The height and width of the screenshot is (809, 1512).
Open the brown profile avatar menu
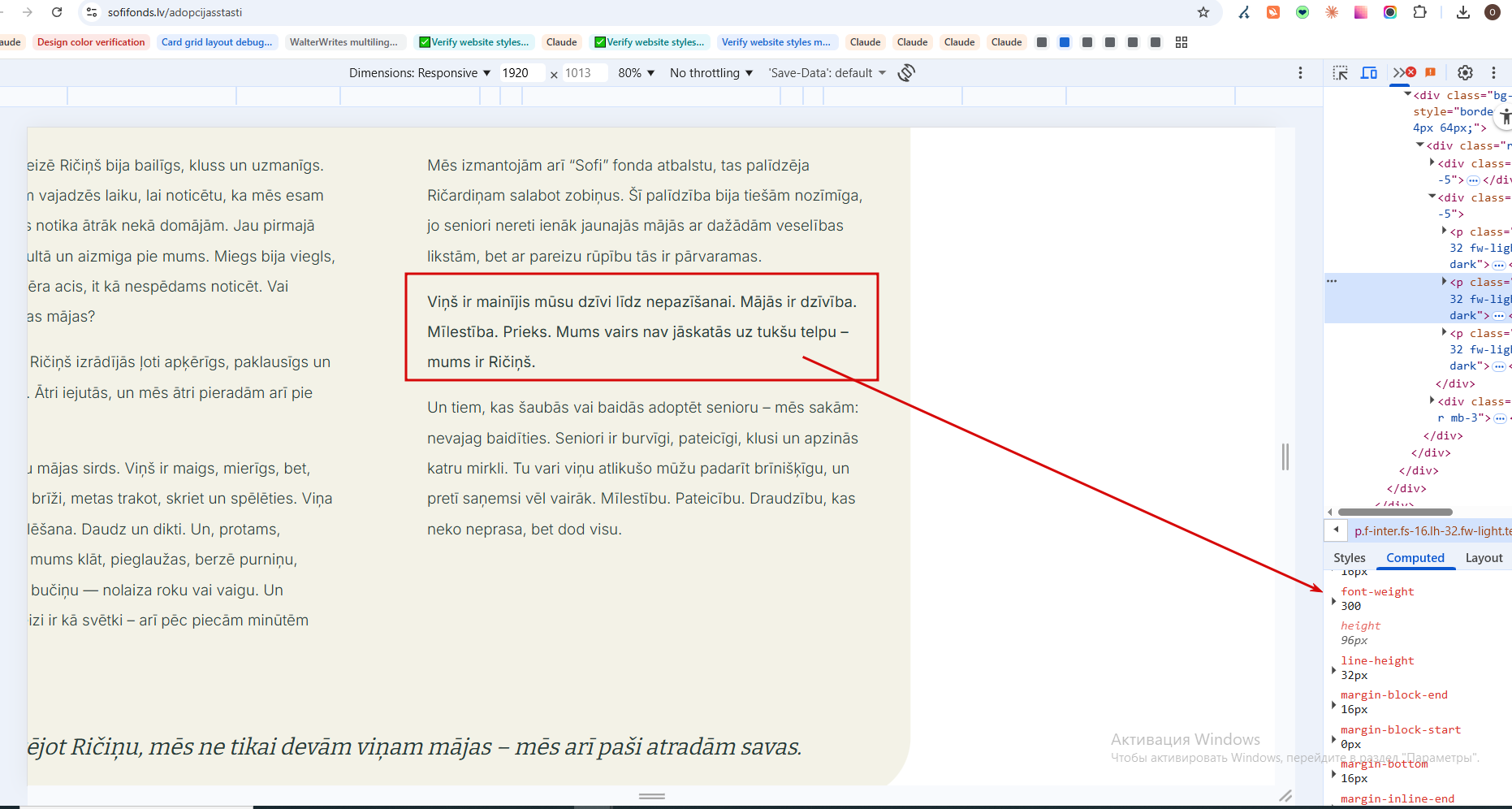(1493, 12)
